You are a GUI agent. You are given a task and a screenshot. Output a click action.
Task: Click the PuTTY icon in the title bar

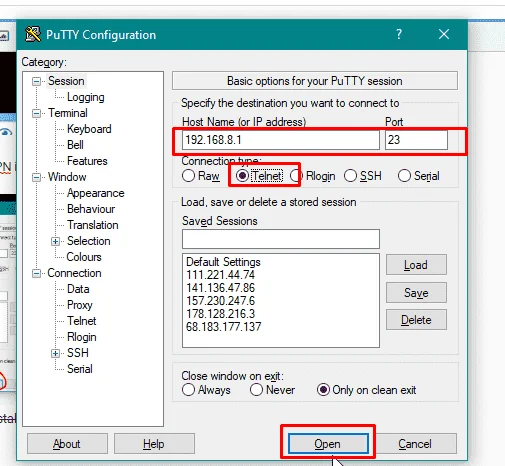(x=33, y=34)
